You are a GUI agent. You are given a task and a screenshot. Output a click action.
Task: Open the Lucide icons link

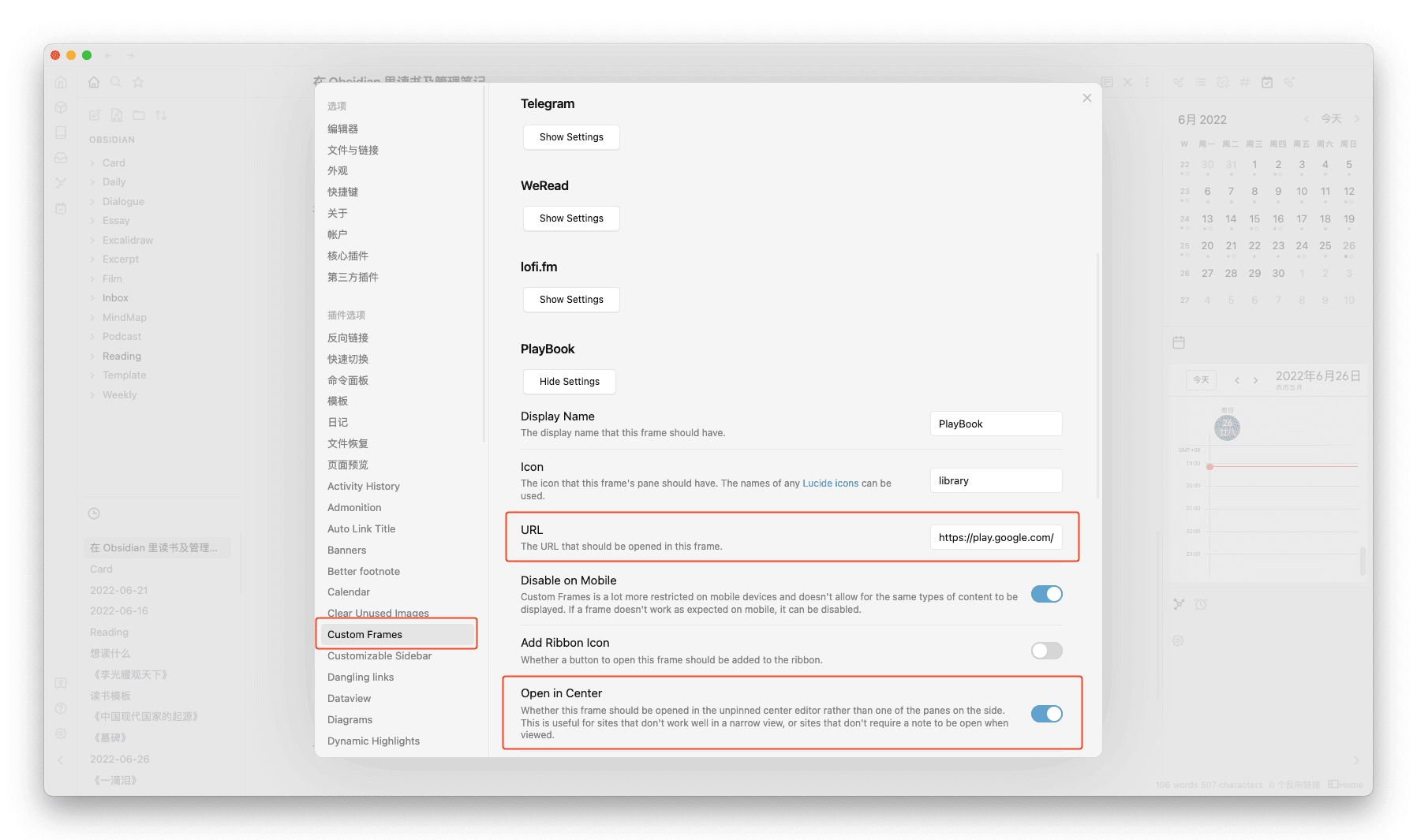point(830,483)
